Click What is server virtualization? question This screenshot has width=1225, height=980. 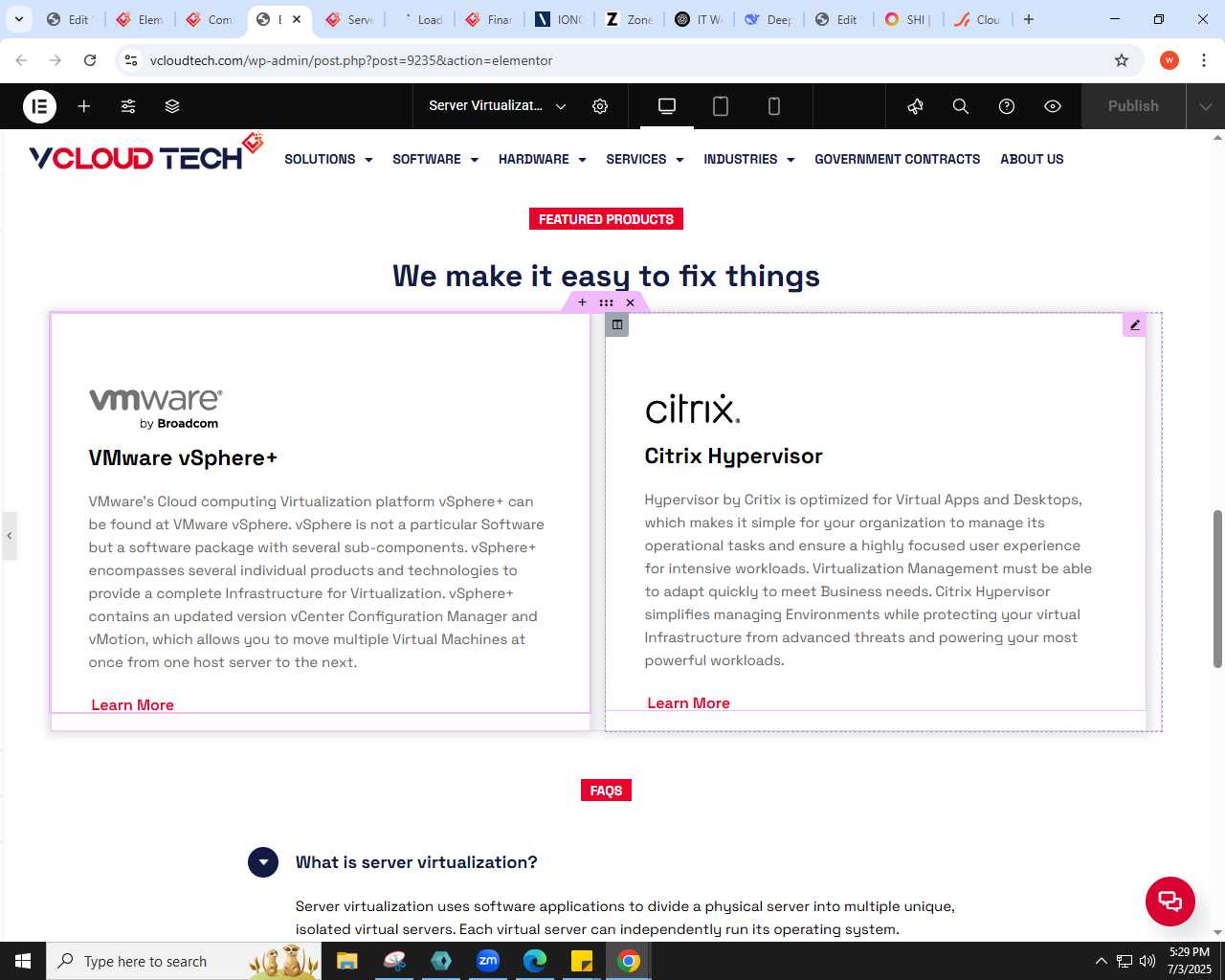pyautogui.click(x=416, y=862)
